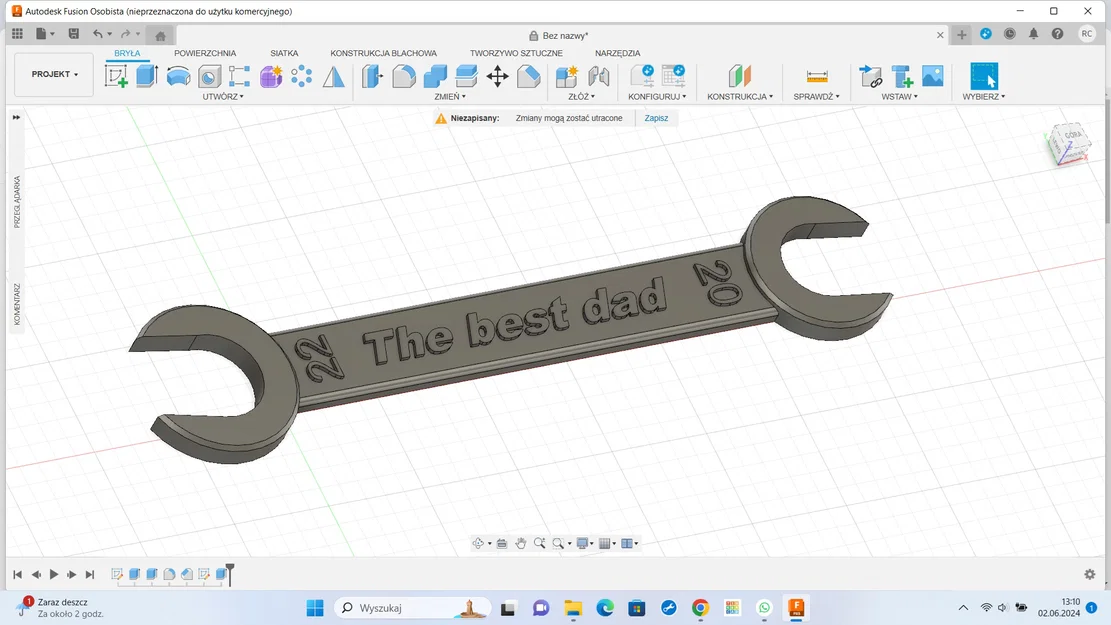Select the Split Body tool
The height and width of the screenshot is (625, 1111).
click(x=466, y=77)
